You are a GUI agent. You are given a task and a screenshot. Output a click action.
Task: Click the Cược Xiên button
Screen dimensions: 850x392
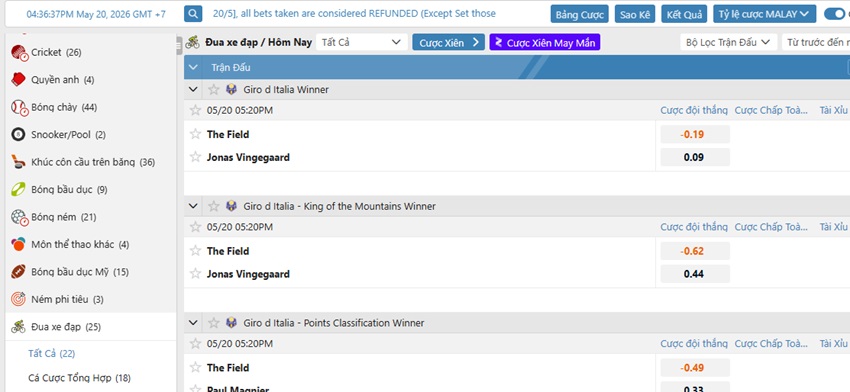[448, 42]
